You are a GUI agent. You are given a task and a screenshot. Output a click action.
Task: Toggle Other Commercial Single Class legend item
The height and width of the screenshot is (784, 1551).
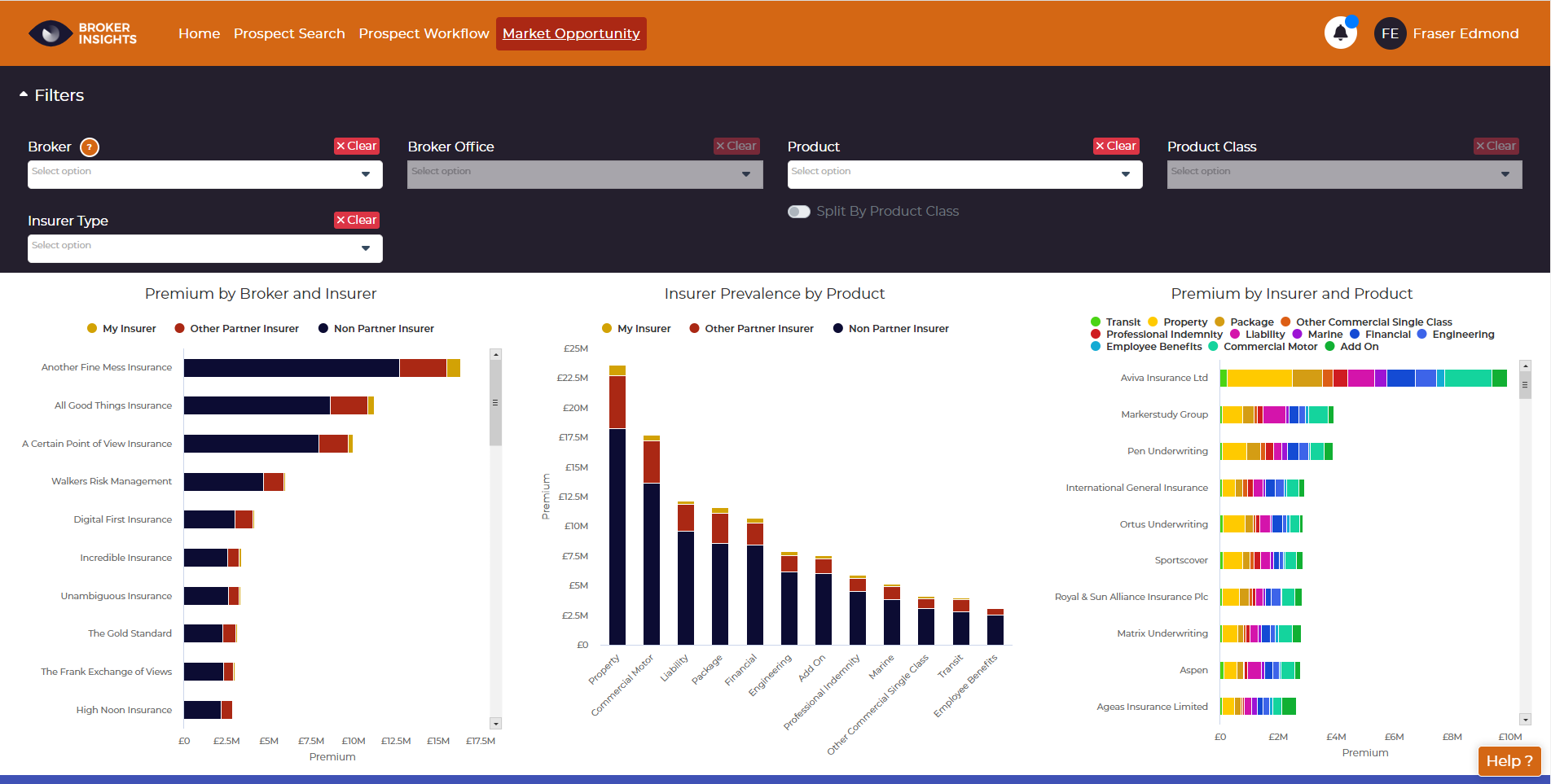1367,322
